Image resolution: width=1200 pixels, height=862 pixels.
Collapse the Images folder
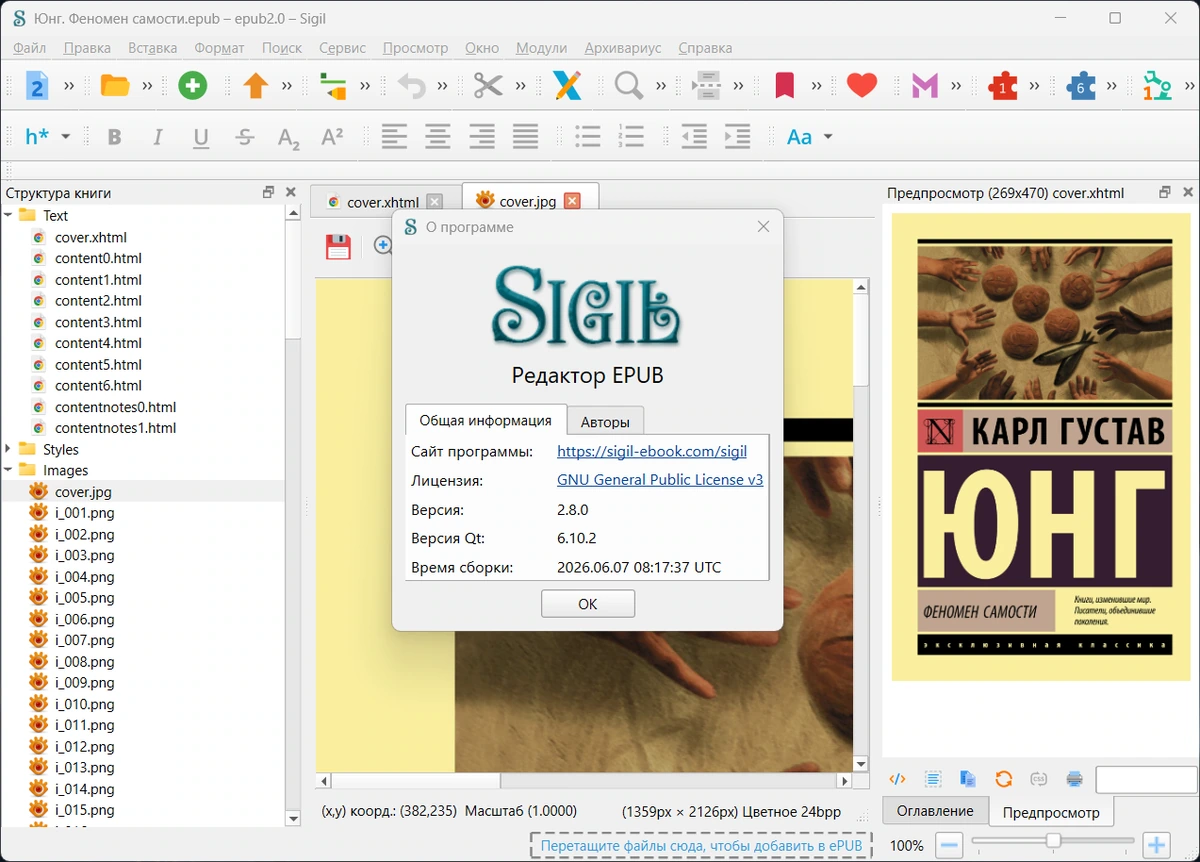(x=9, y=470)
